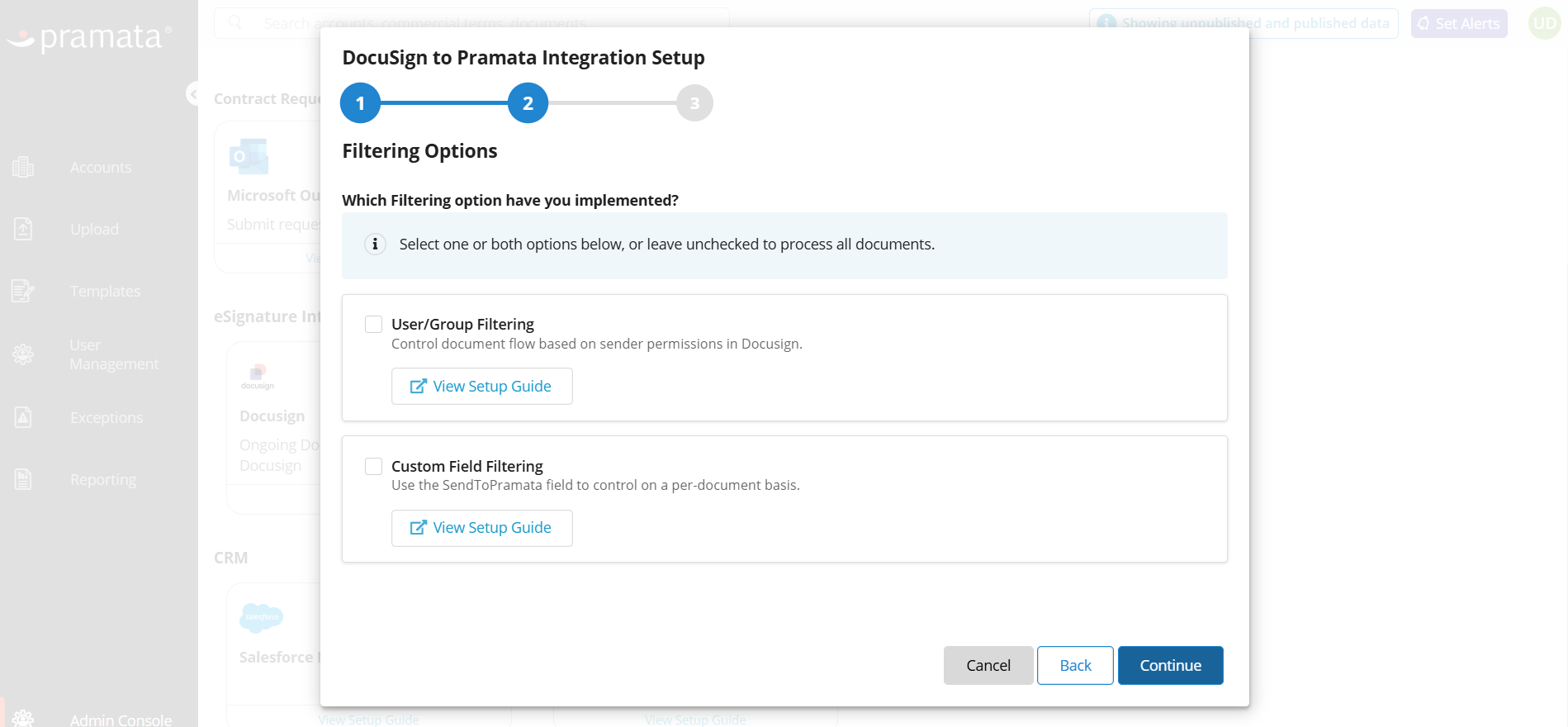Viewport: 1568px width, 727px height.
Task: Click the Accounts building icon
Action: tap(23, 168)
